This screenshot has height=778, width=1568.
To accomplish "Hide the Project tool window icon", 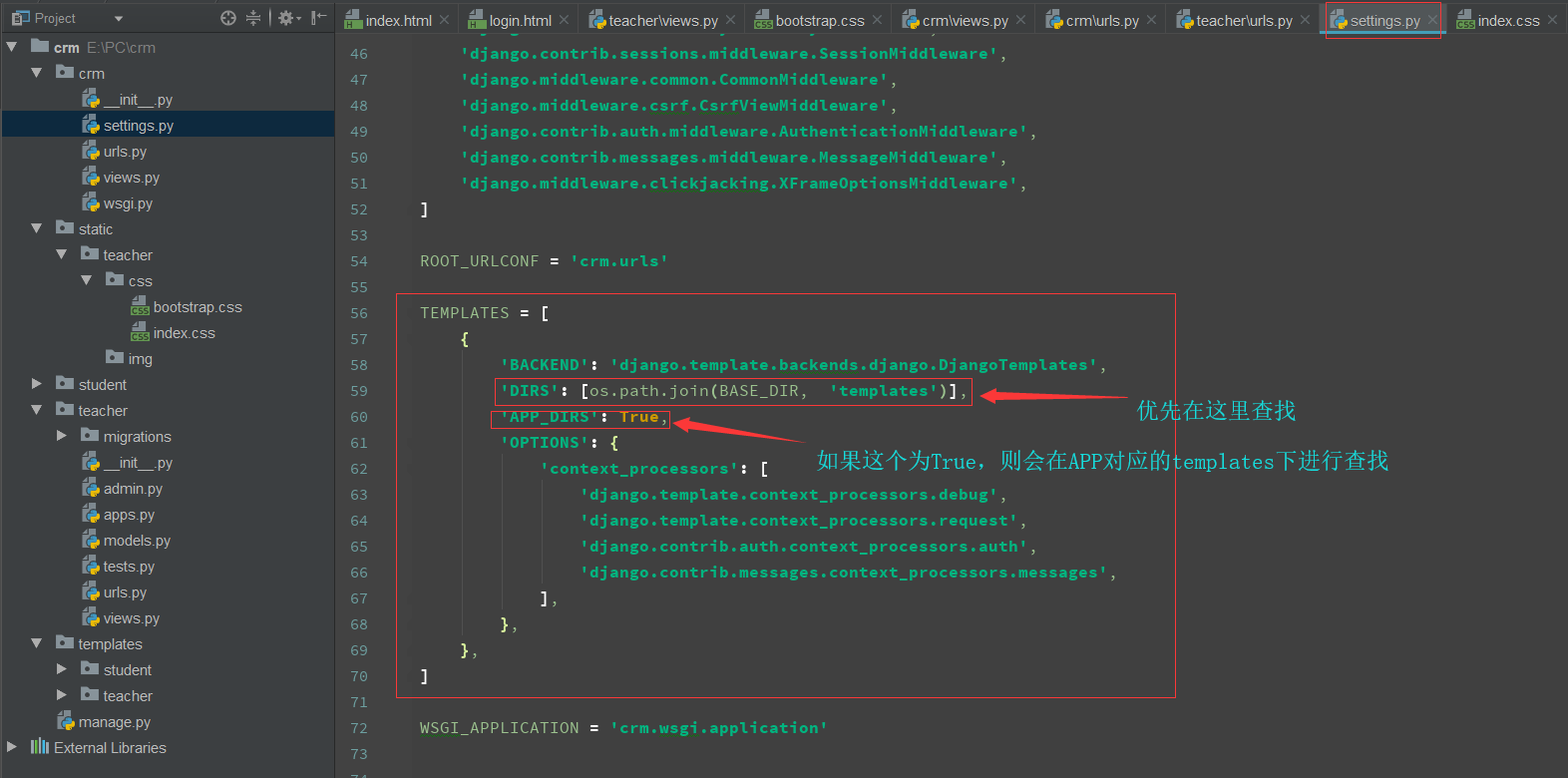I will pos(318,18).
